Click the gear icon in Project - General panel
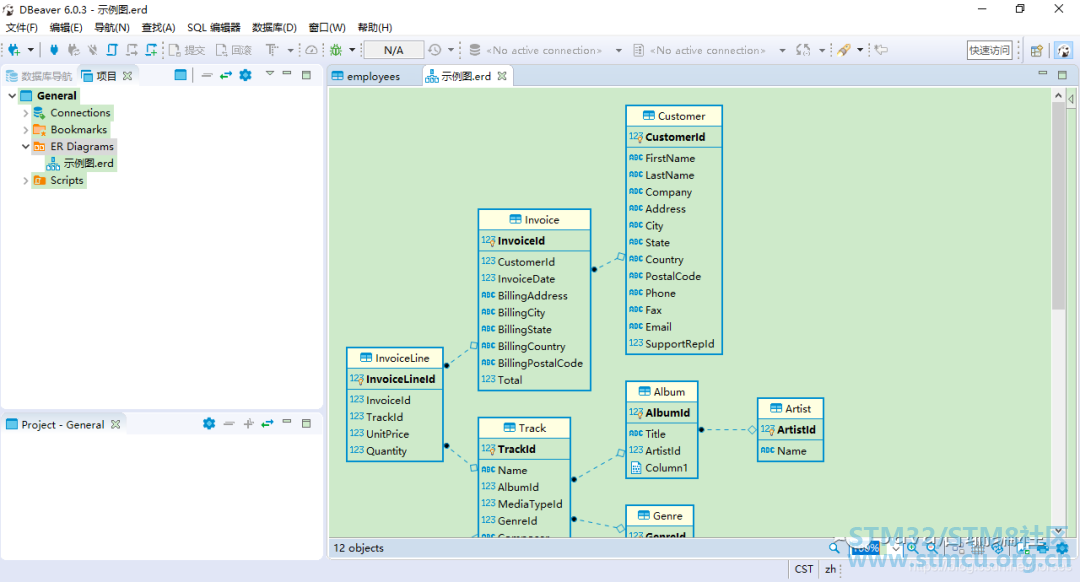The height and width of the screenshot is (582, 1080). coord(209,424)
